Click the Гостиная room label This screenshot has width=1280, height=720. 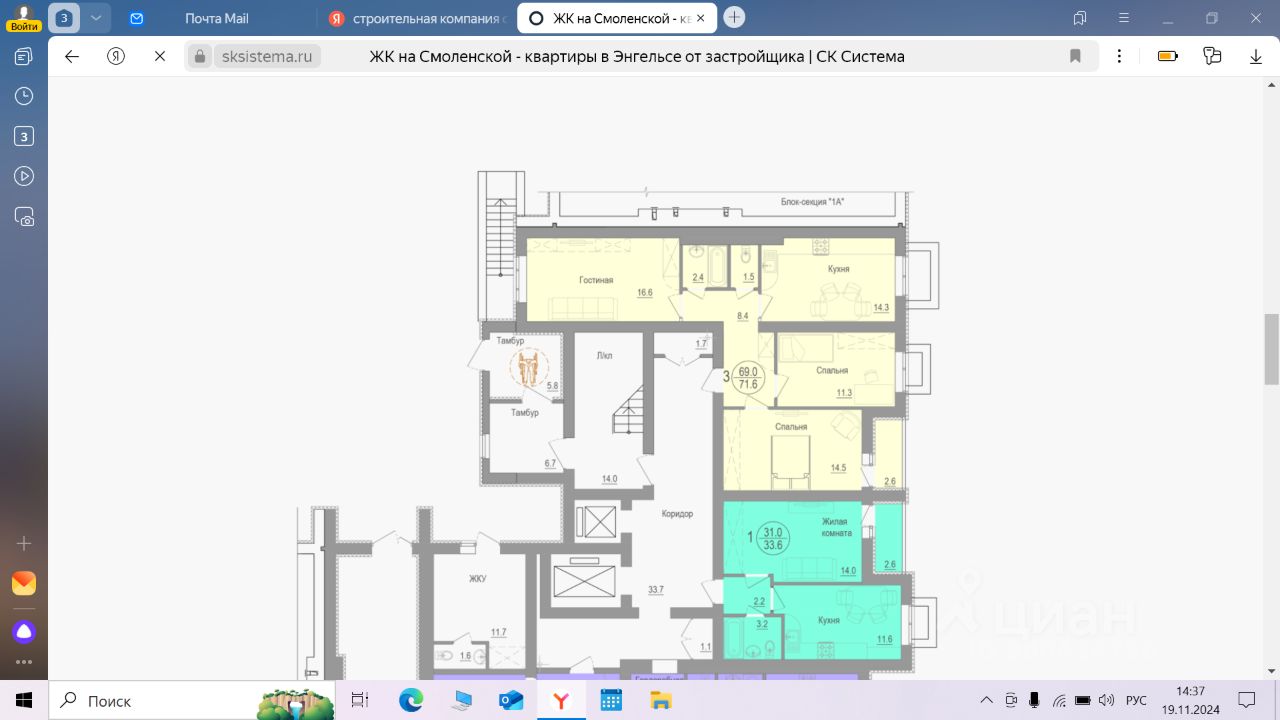[596, 280]
